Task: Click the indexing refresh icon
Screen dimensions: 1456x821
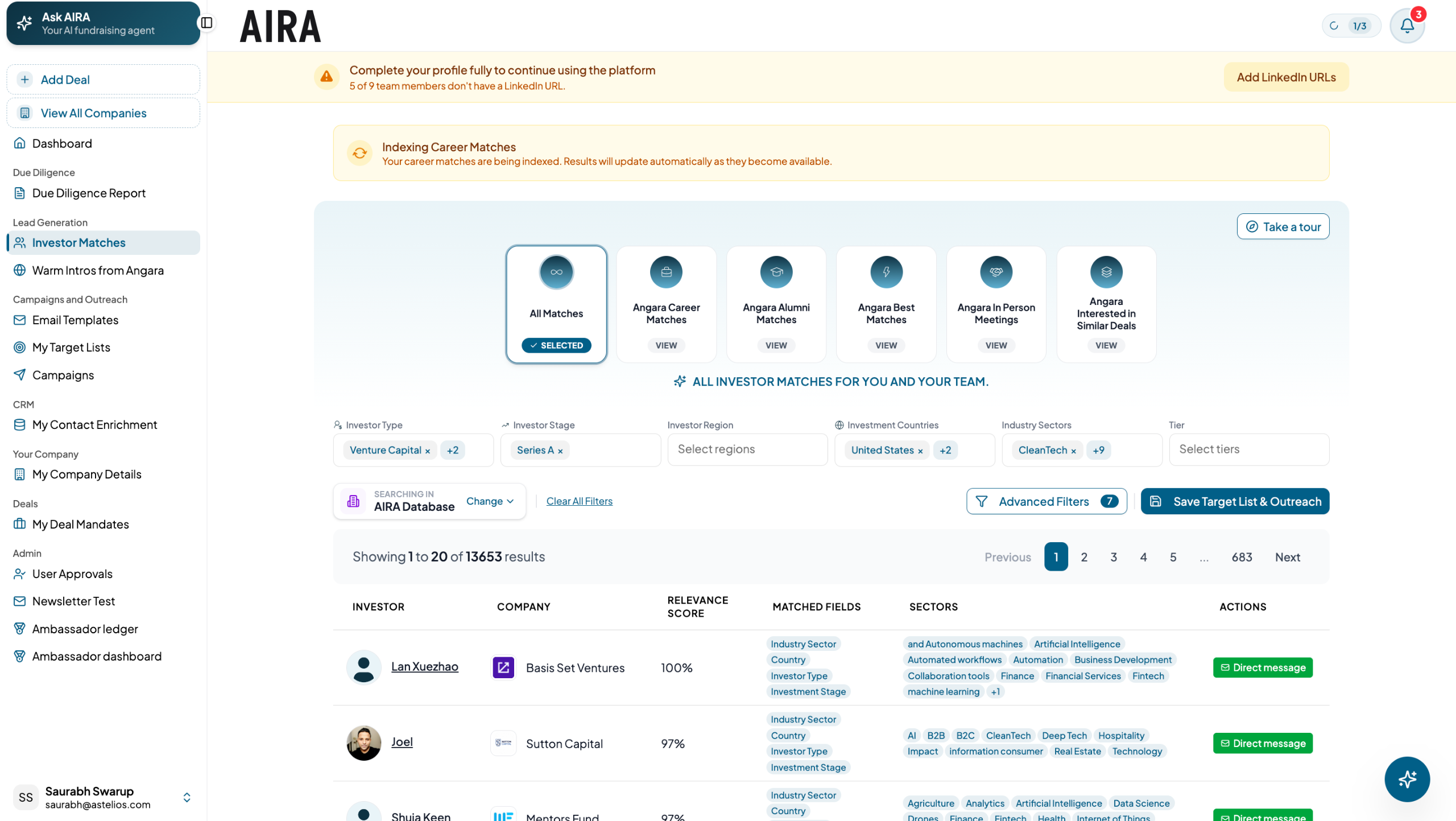Action: click(359, 153)
